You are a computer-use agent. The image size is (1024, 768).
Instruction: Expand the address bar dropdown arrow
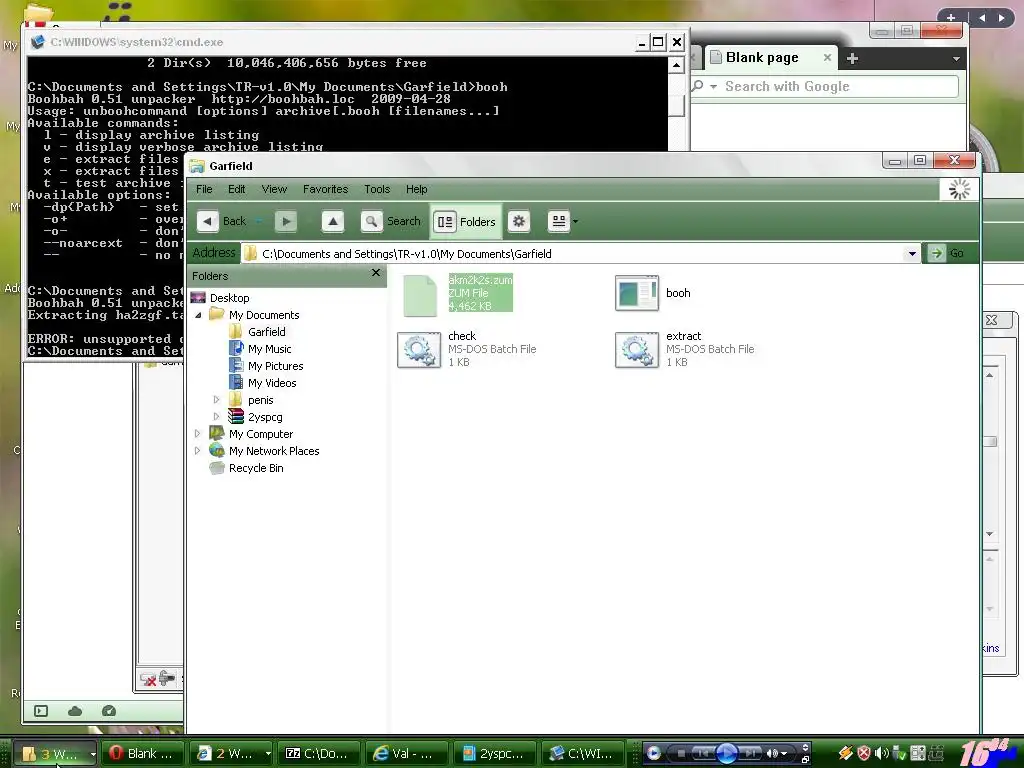[912, 253]
